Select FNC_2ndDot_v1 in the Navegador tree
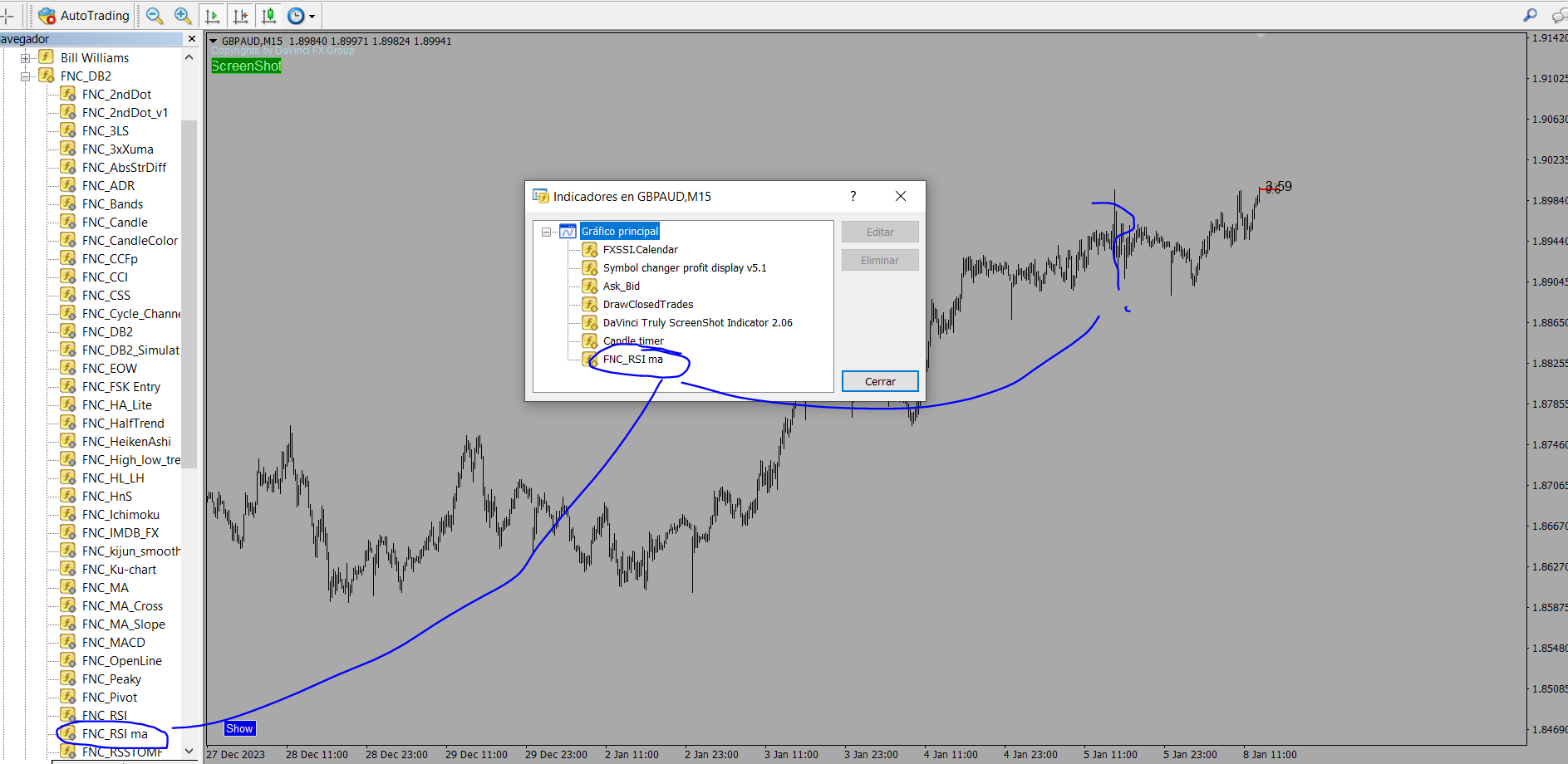 (x=125, y=113)
